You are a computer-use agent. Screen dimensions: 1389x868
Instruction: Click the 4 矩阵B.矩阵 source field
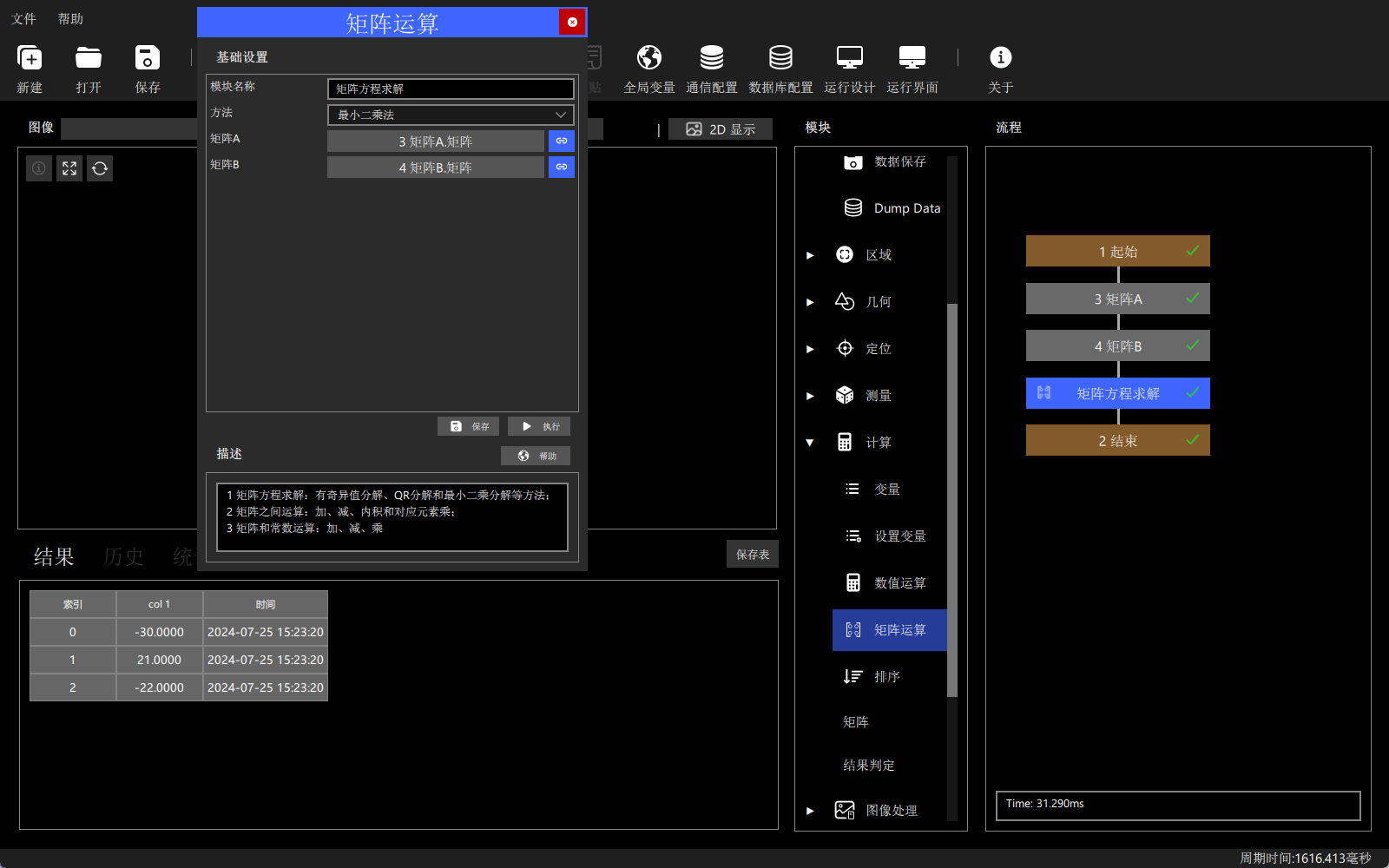pyautogui.click(x=436, y=167)
